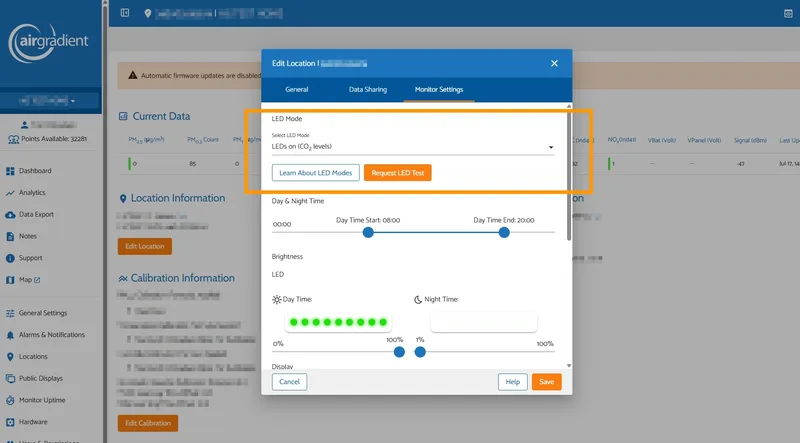This screenshot has width=800, height=443.
Task: Open Locations in the sidebar
Action: 33,356
